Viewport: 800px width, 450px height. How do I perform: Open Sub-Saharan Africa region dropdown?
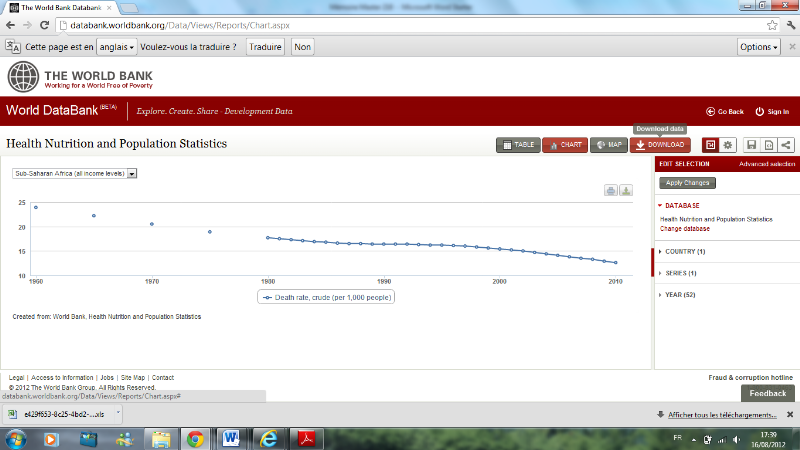coord(74,173)
